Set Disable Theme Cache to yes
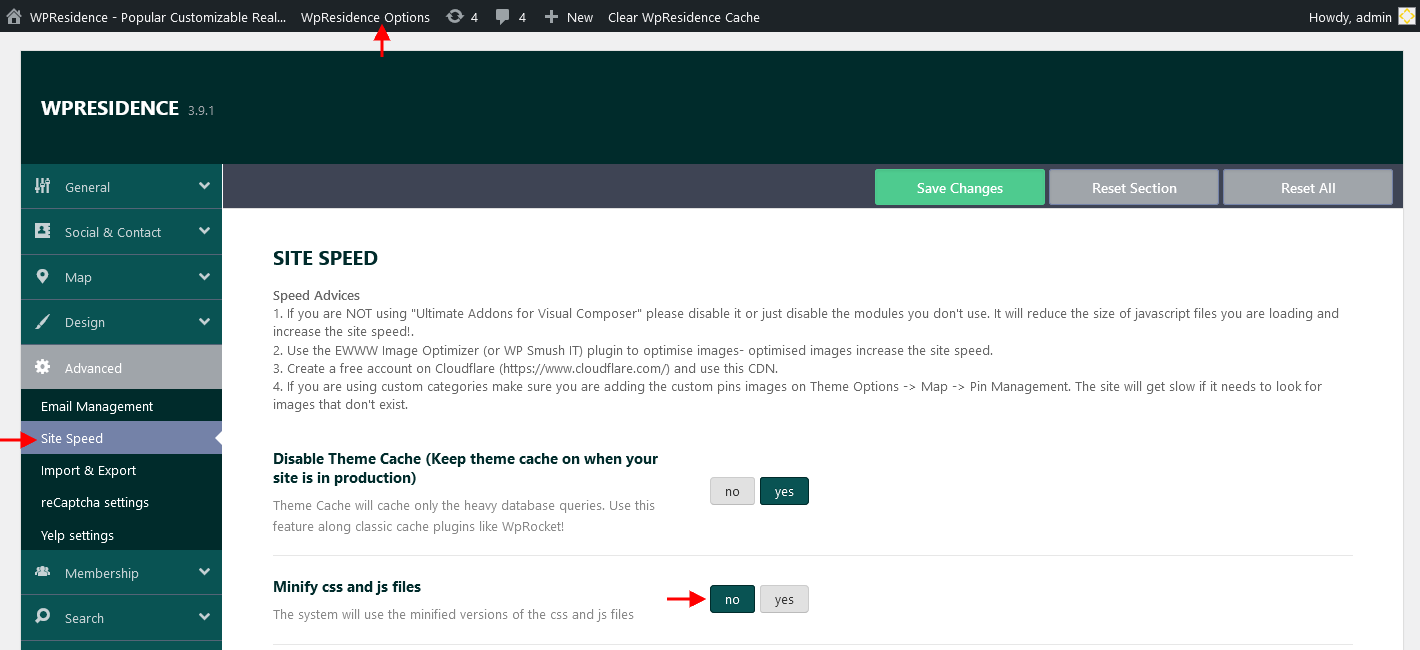The height and width of the screenshot is (650, 1420). (x=784, y=491)
